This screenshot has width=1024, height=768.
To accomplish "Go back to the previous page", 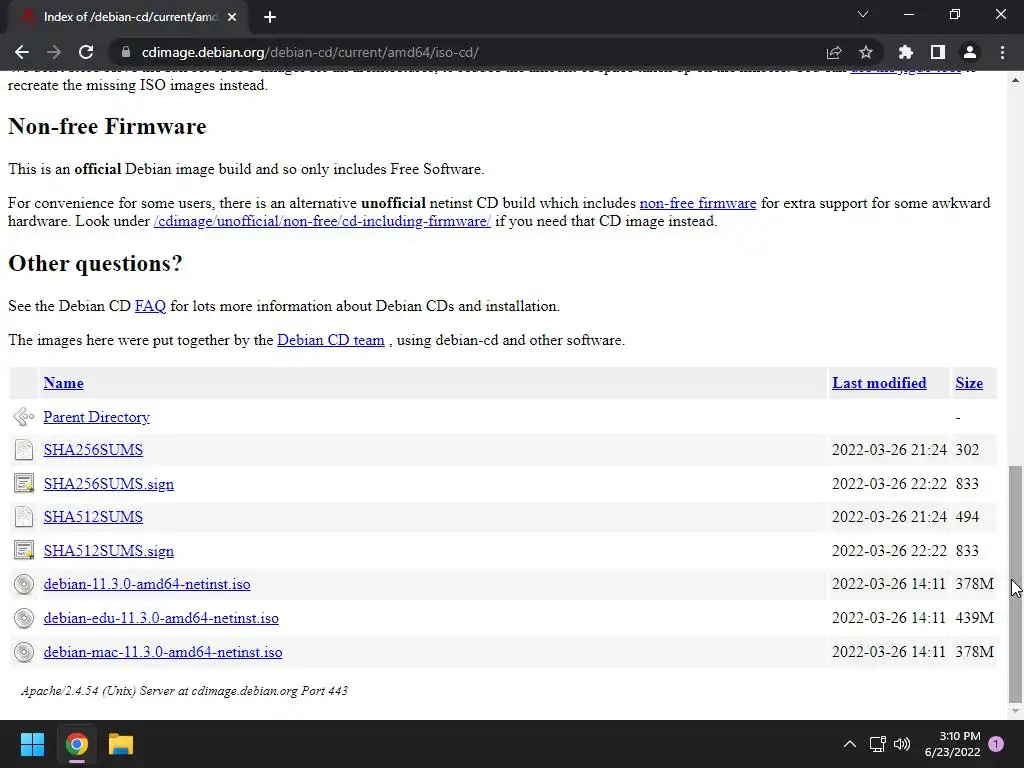I will click(22, 52).
